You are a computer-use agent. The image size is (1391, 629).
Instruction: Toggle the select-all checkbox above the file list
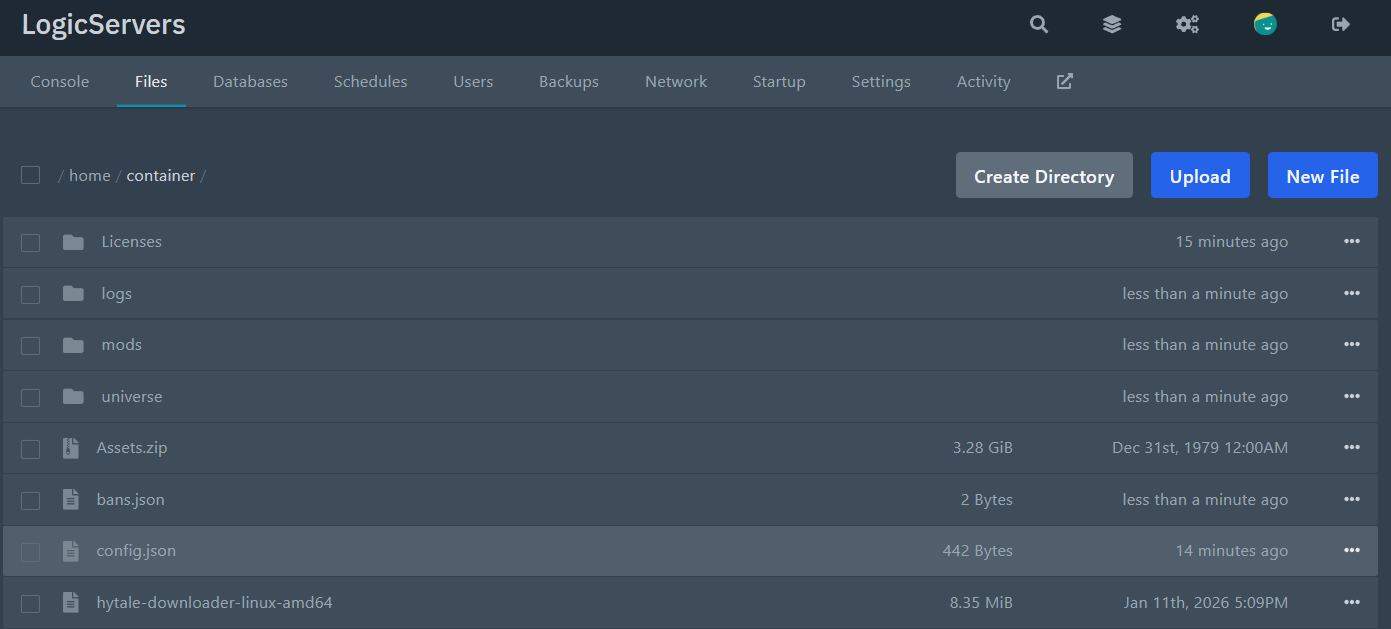[x=30, y=174]
